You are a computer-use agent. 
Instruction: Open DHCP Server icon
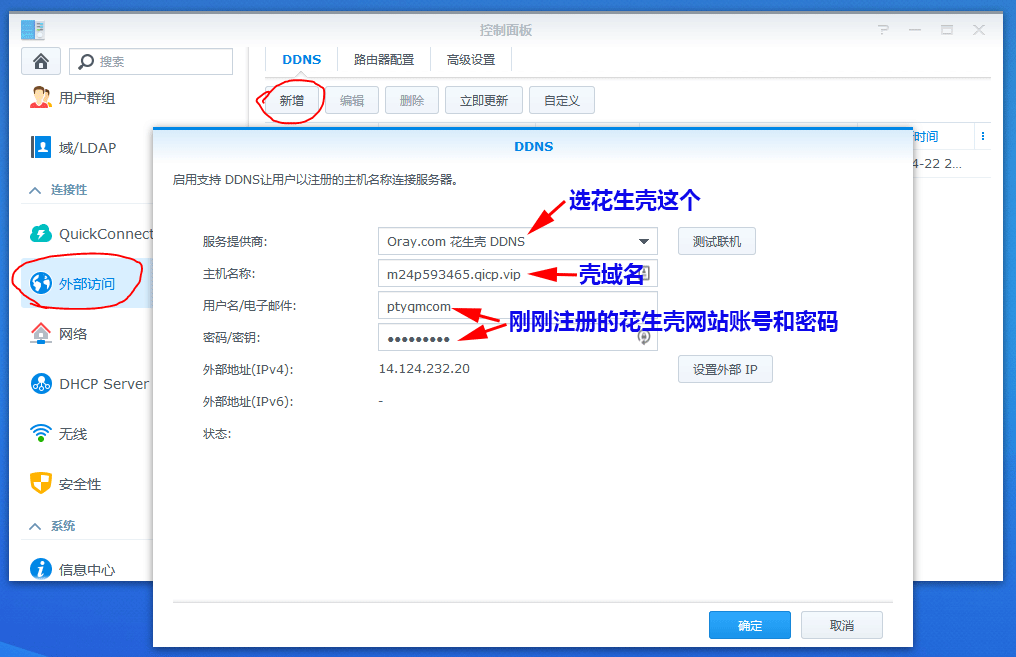pos(41,384)
